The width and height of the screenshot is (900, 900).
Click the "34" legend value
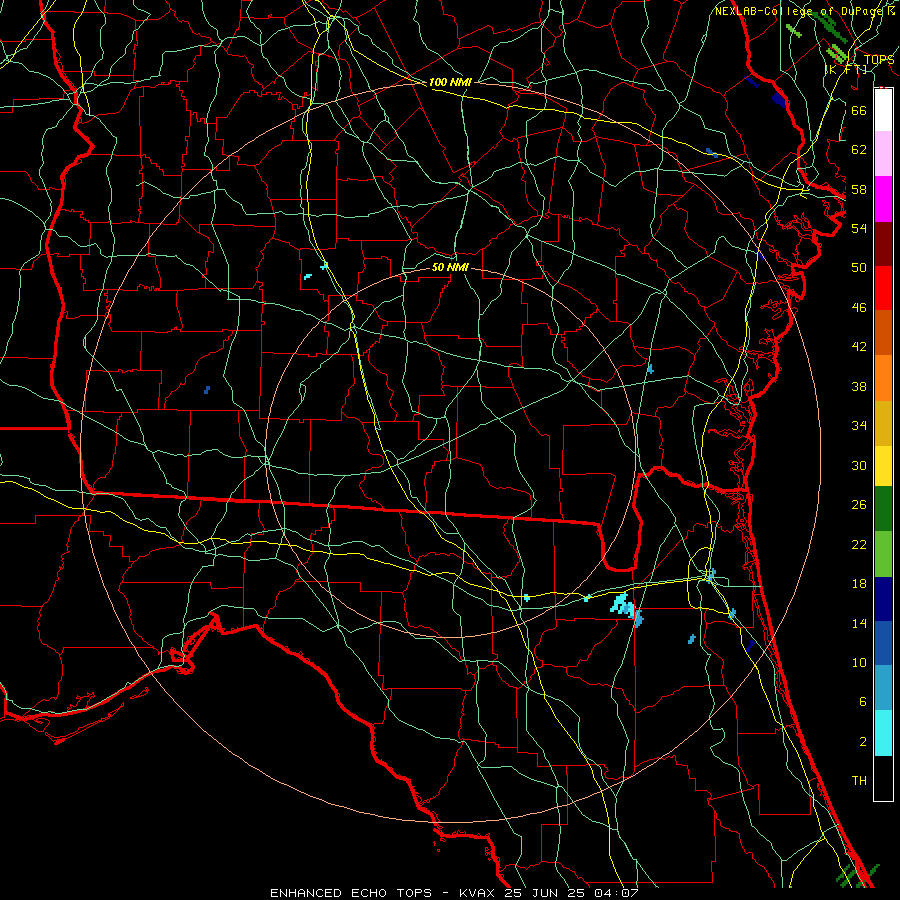click(859, 426)
